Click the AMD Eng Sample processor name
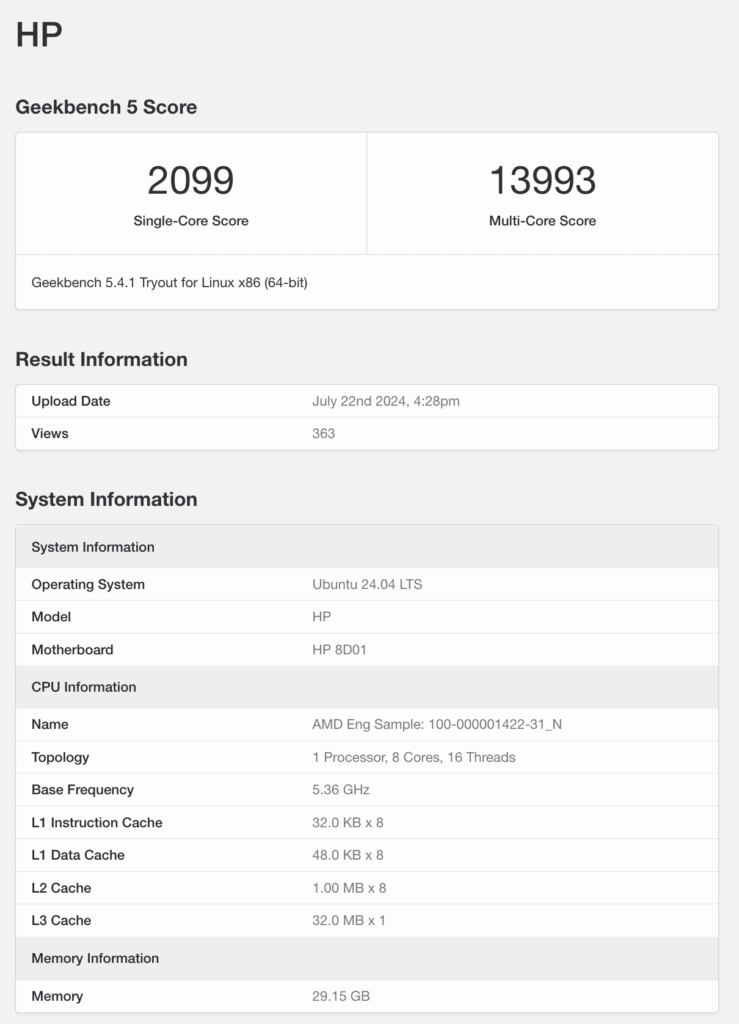This screenshot has width=739, height=1024. (437, 724)
